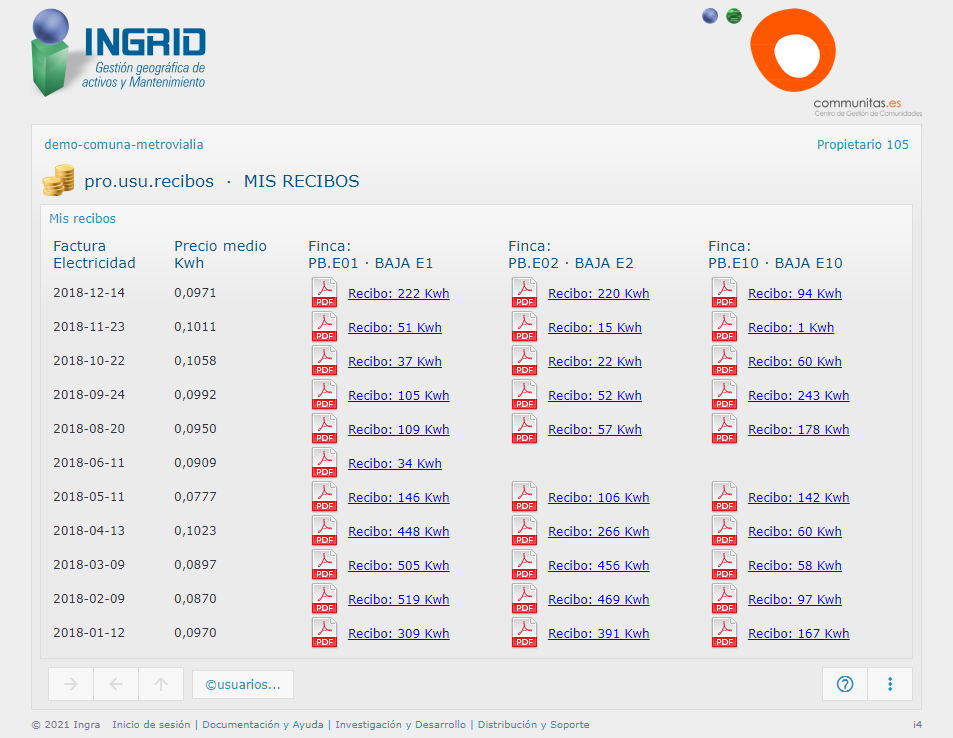Open the Recibo: 391 Kwh link
The image size is (953, 738).
[598, 634]
